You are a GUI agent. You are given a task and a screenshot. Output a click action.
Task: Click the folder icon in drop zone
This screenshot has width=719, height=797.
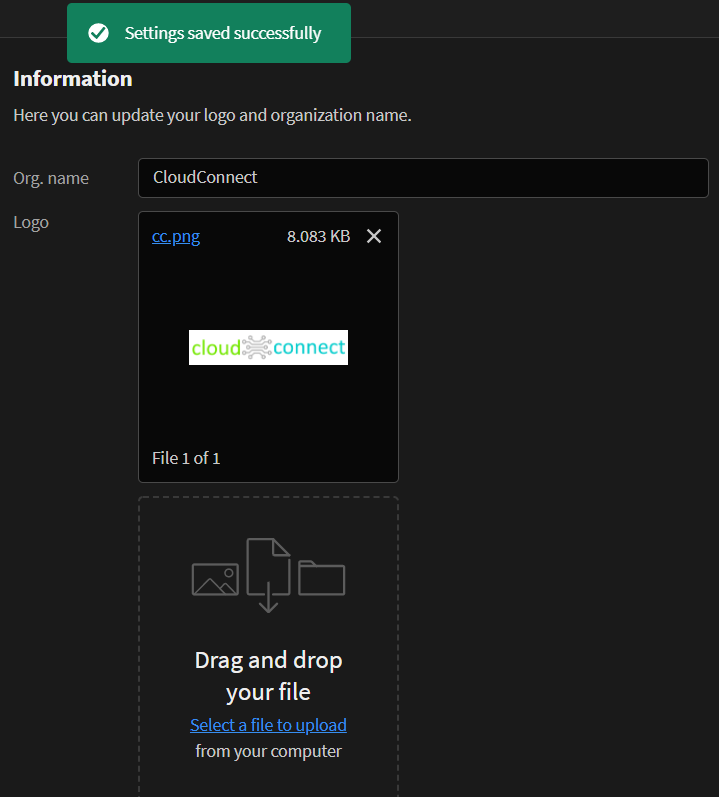tap(322, 577)
